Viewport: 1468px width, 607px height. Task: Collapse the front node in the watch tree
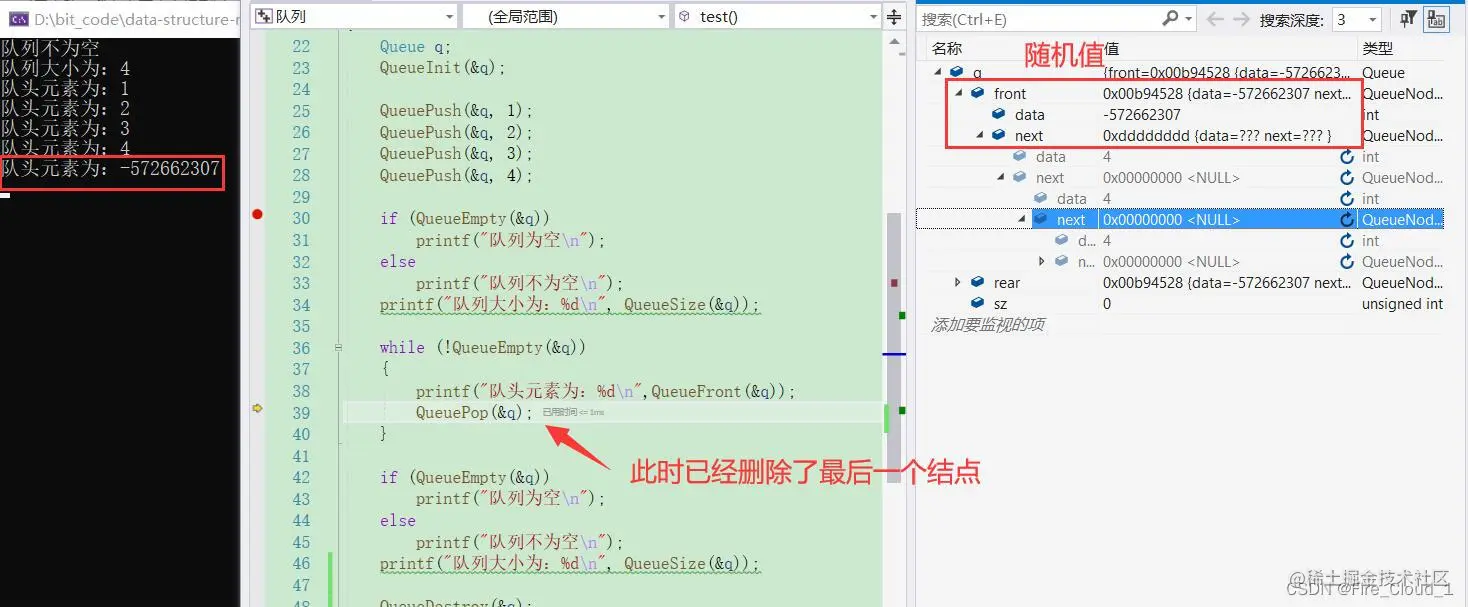tap(957, 93)
